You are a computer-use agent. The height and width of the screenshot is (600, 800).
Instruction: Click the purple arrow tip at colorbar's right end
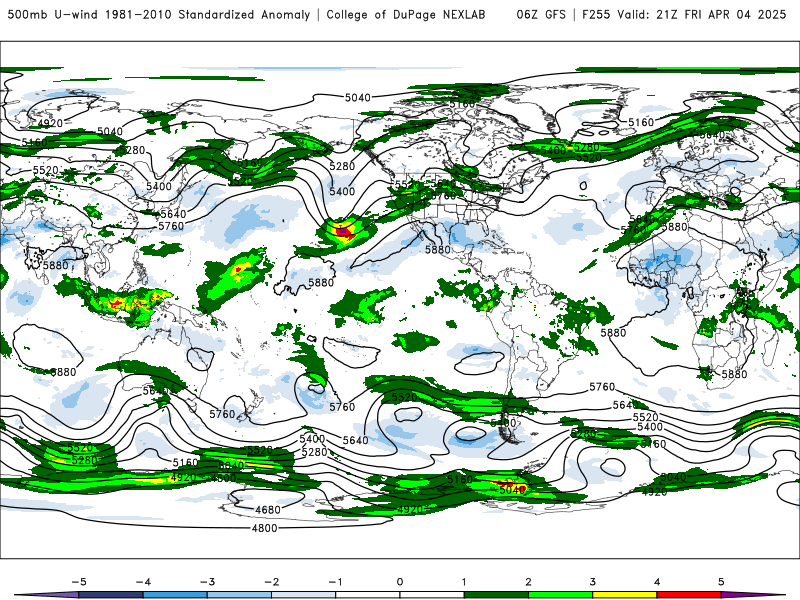coord(750,595)
